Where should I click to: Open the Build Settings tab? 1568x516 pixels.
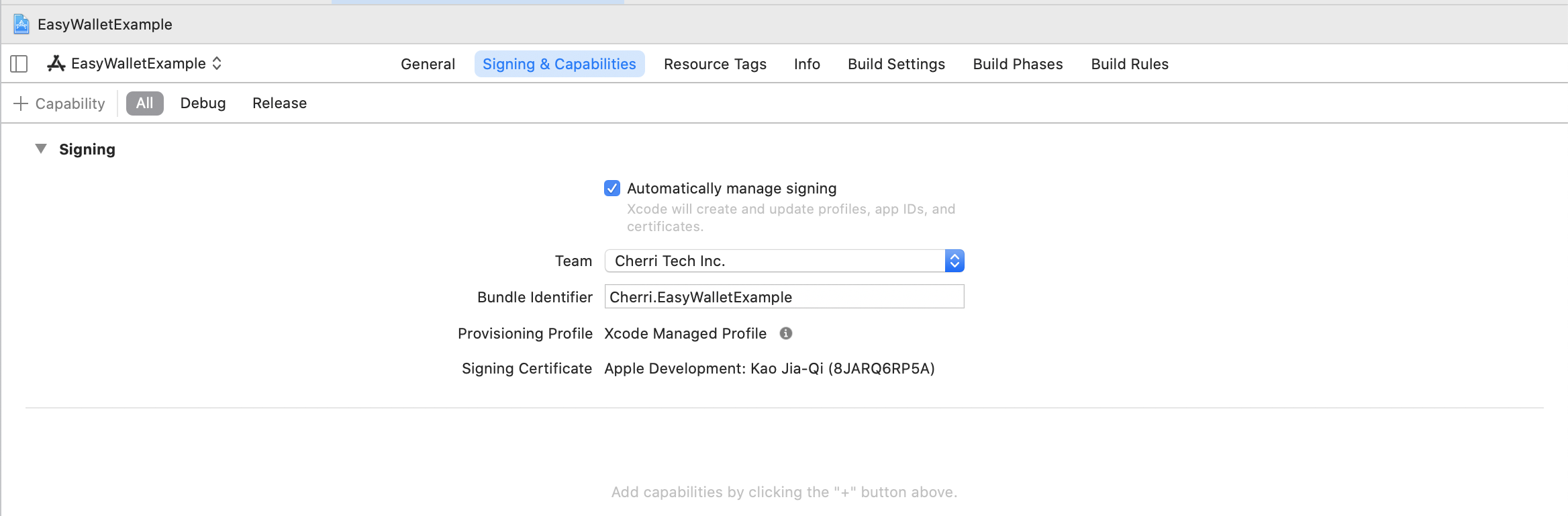point(896,64)
